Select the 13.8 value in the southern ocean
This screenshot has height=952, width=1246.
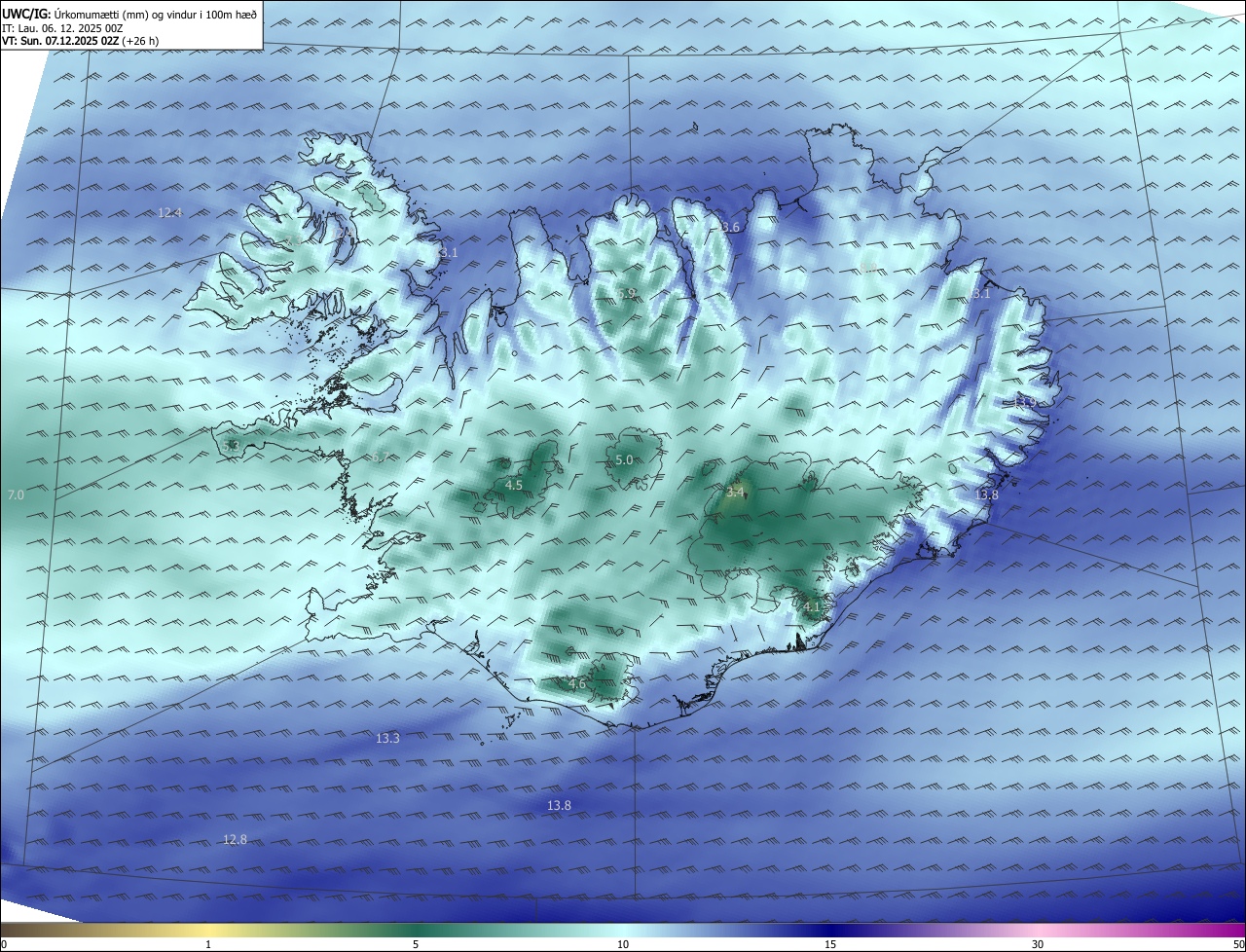pyautogui.click(x=559, y=806)
